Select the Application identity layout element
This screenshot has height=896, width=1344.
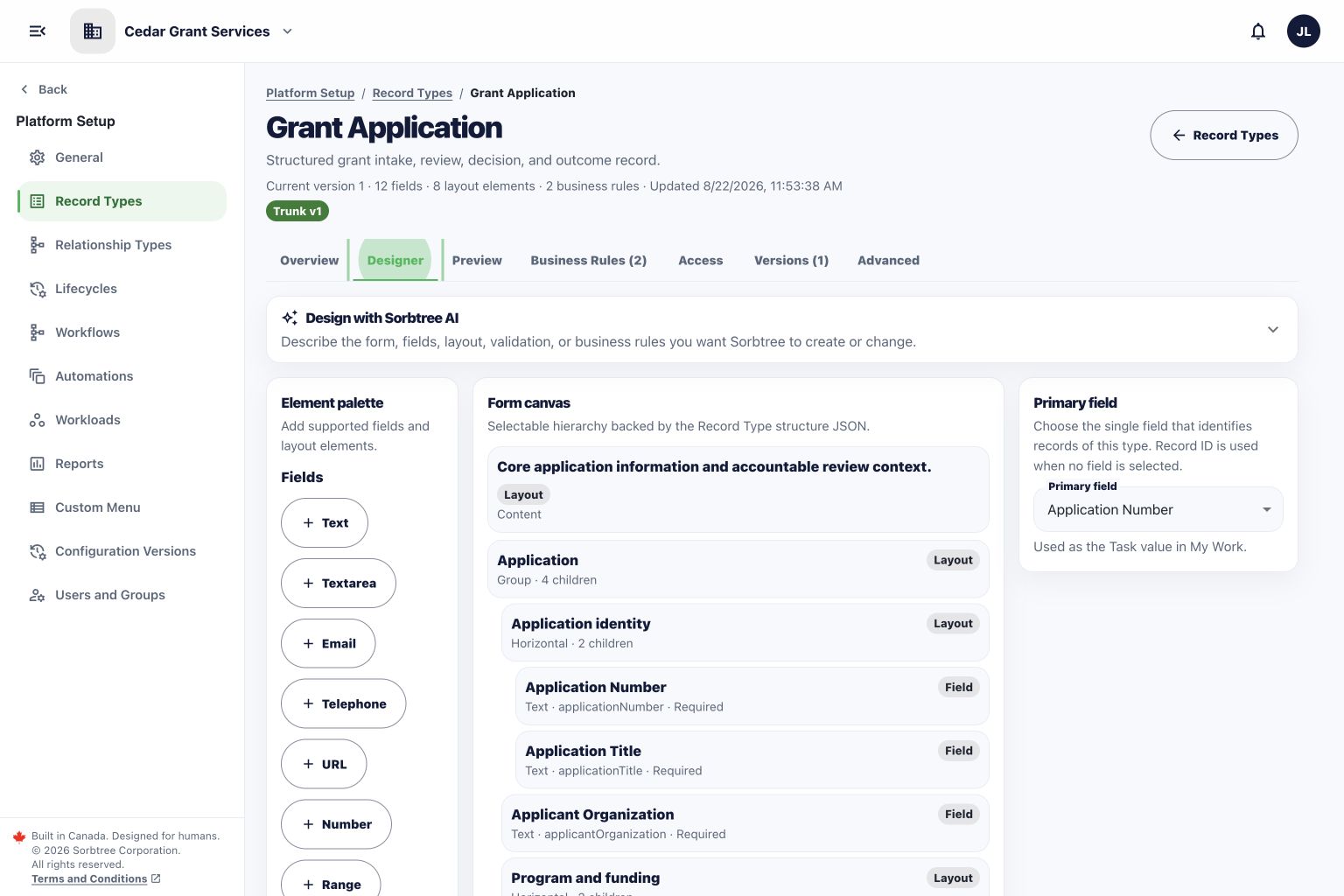(745, 633)
